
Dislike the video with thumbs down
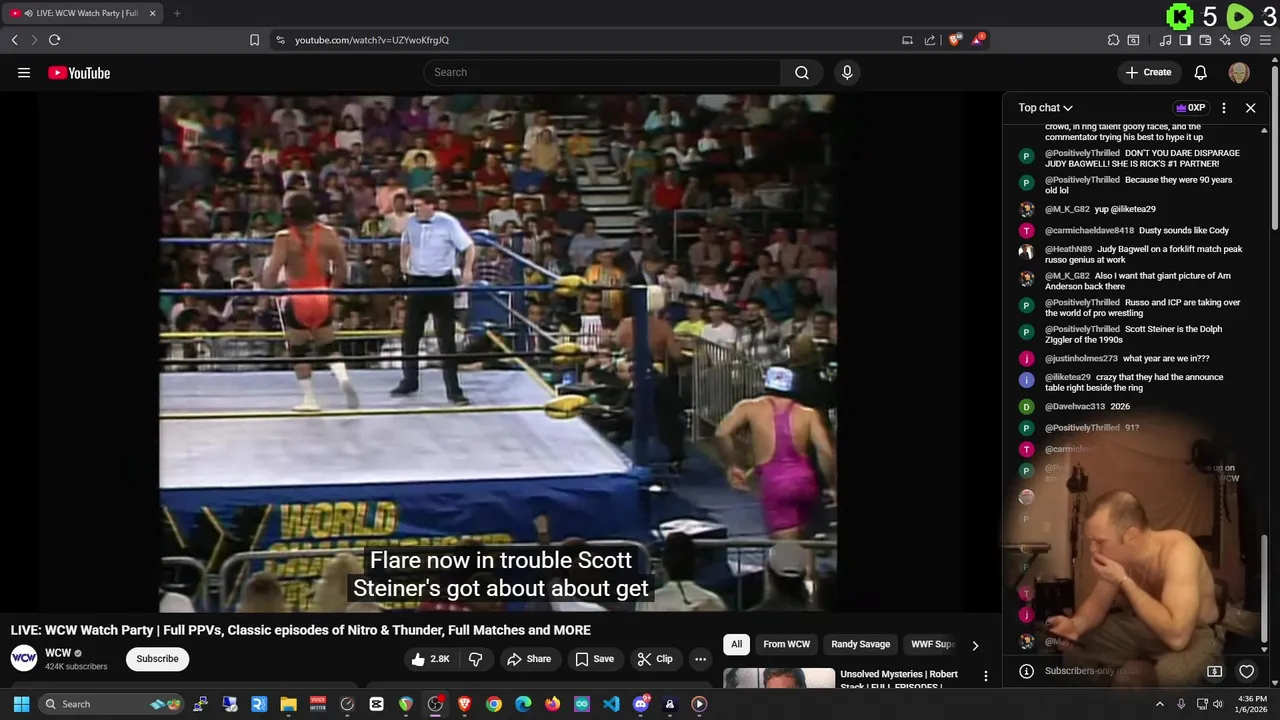pos(476,659)
